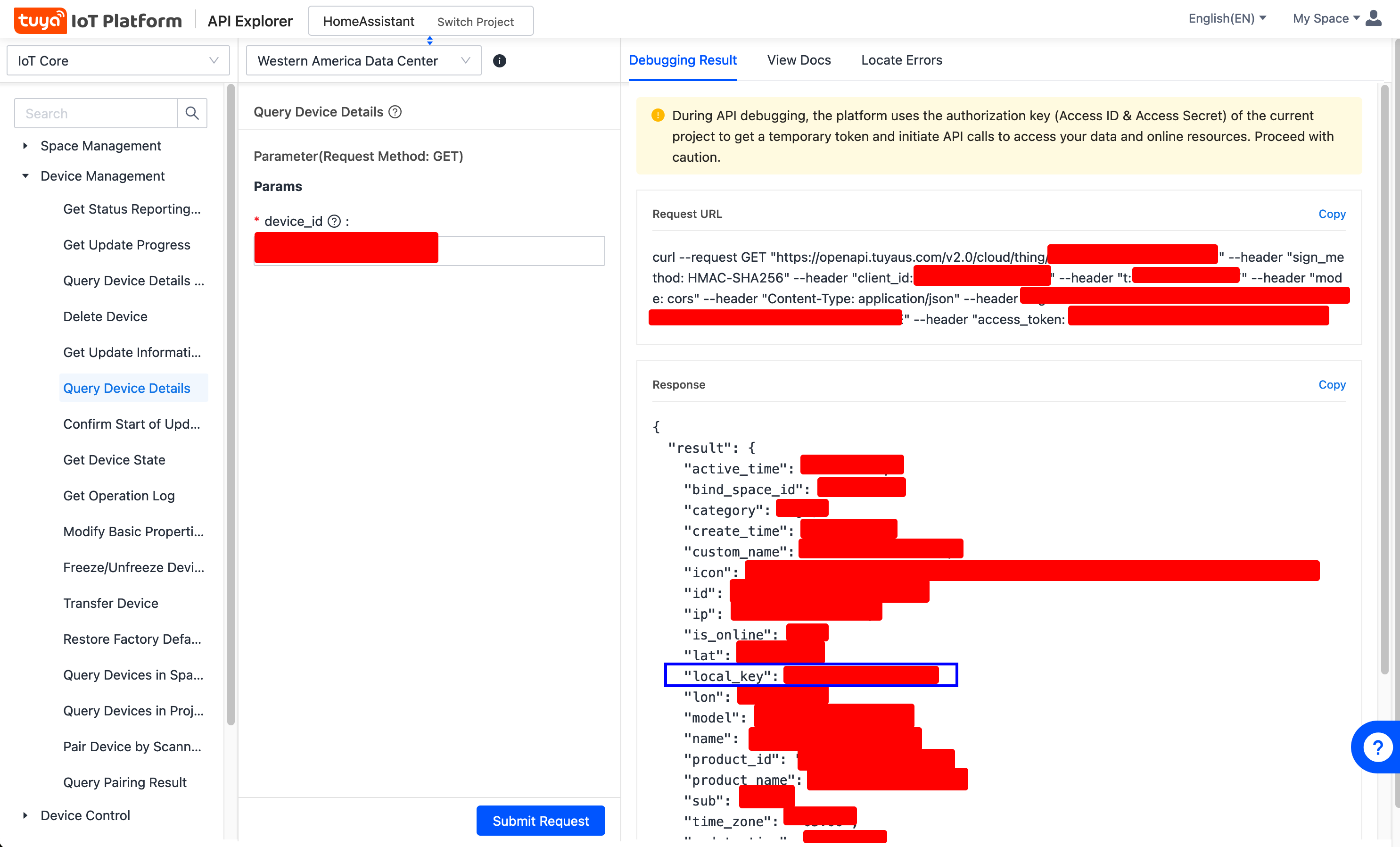
Task: Open the Western America Data Center dropdown
Action: (363, 61)
